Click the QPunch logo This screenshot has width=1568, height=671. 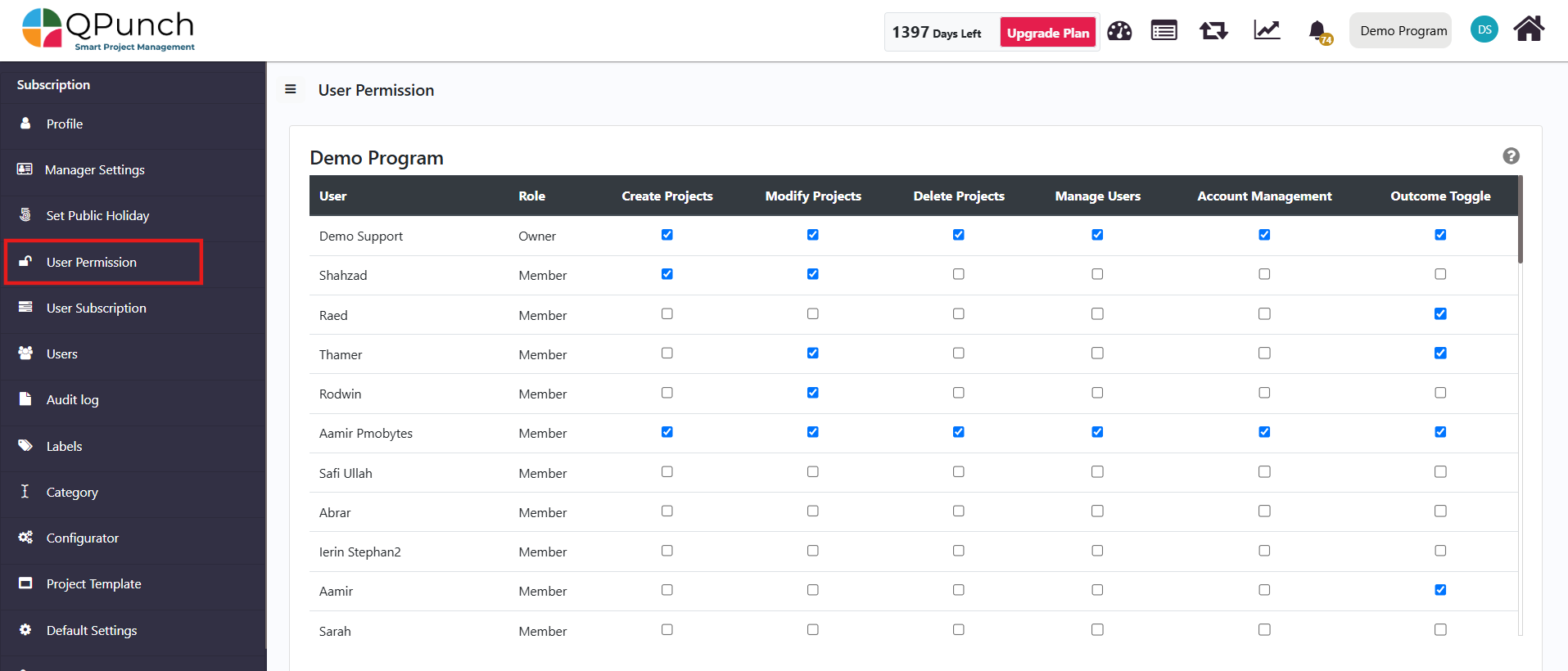[108, 30]
